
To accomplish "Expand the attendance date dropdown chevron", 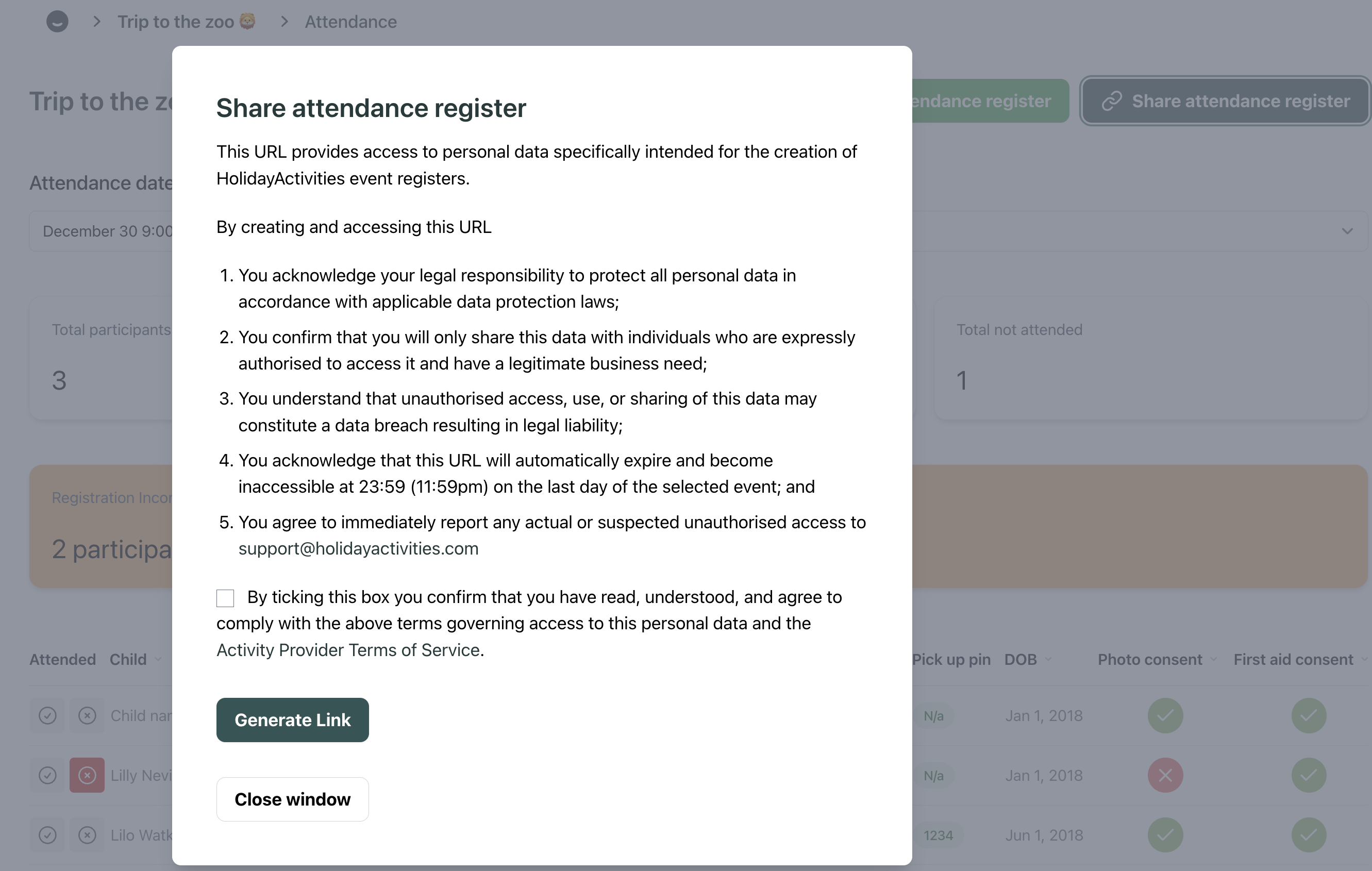I will (1347, 231).
